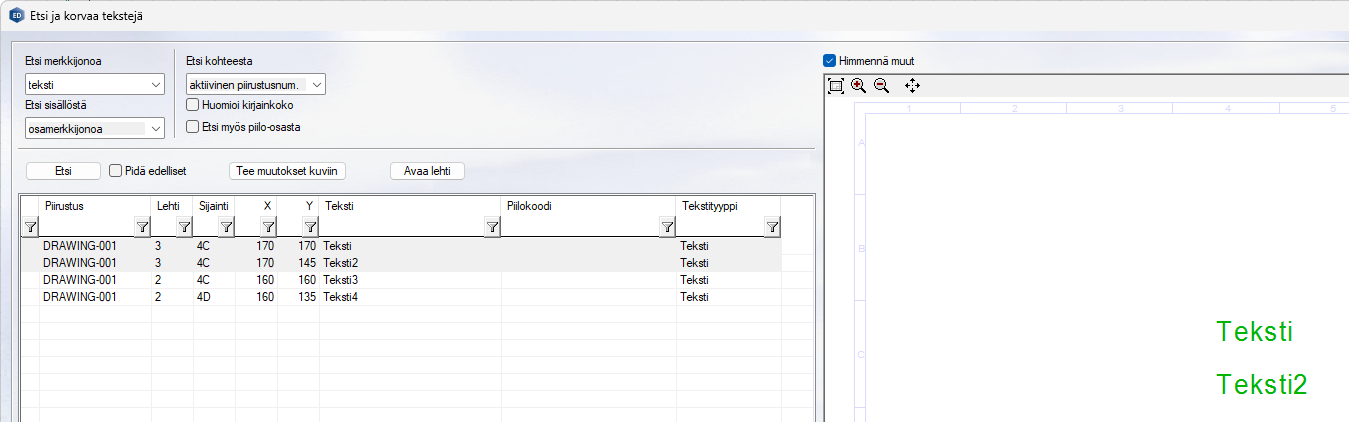Click the Piirustus column header
Screen dimensions: 1349x422
(94, 206)
